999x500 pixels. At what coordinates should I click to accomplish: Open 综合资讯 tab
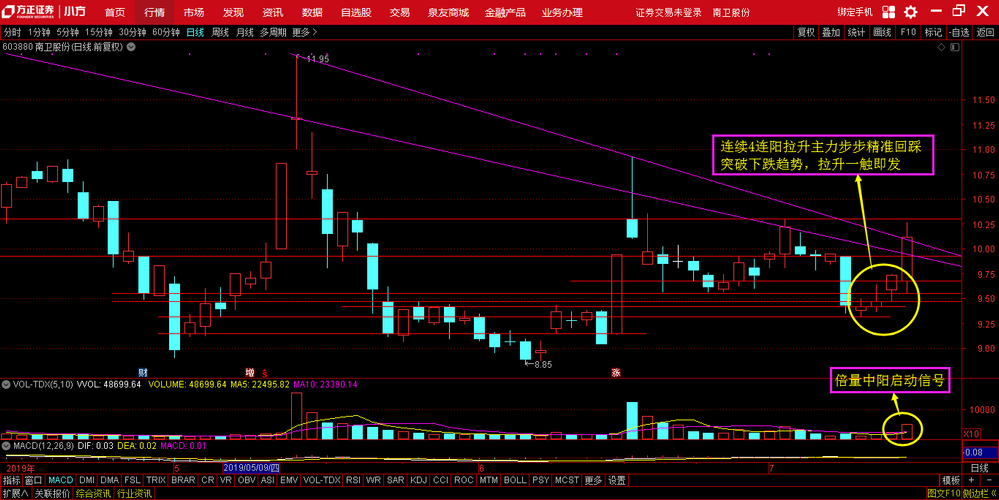pos(94,493)
